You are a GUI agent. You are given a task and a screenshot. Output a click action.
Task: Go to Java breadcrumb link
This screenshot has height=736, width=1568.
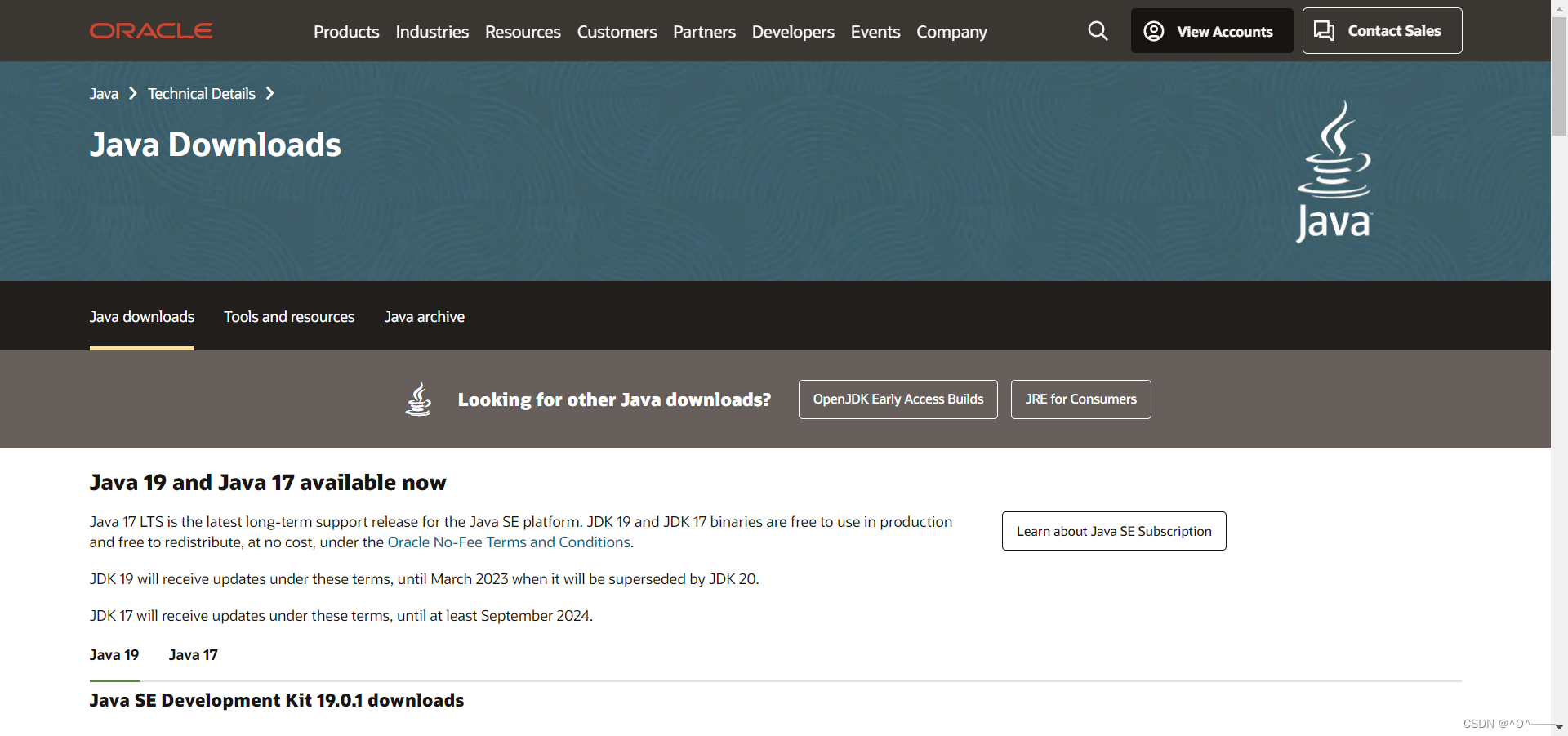point(104,94)
